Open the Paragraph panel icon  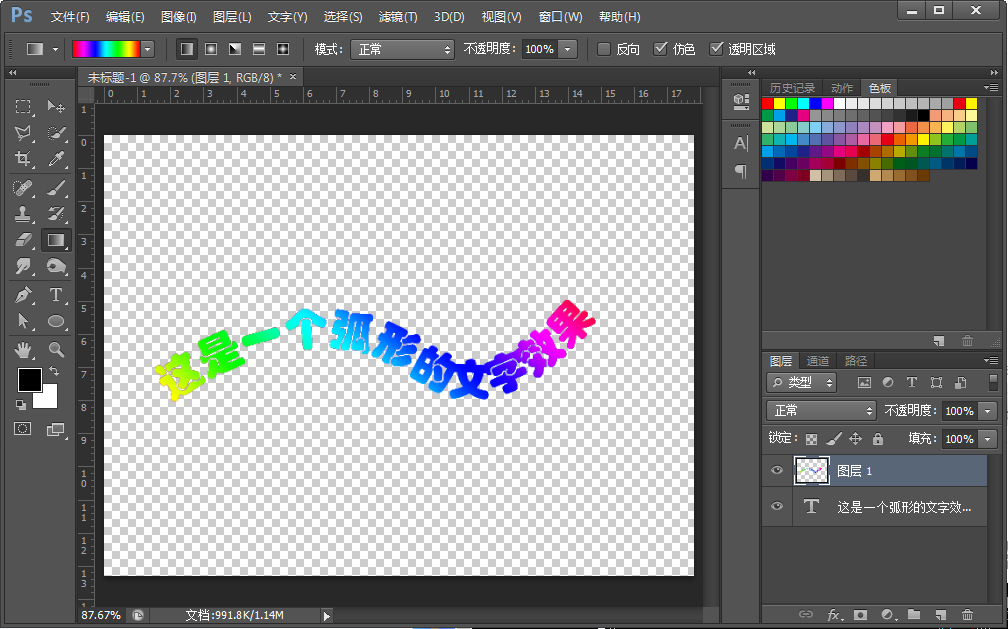[x=741, y=171]
